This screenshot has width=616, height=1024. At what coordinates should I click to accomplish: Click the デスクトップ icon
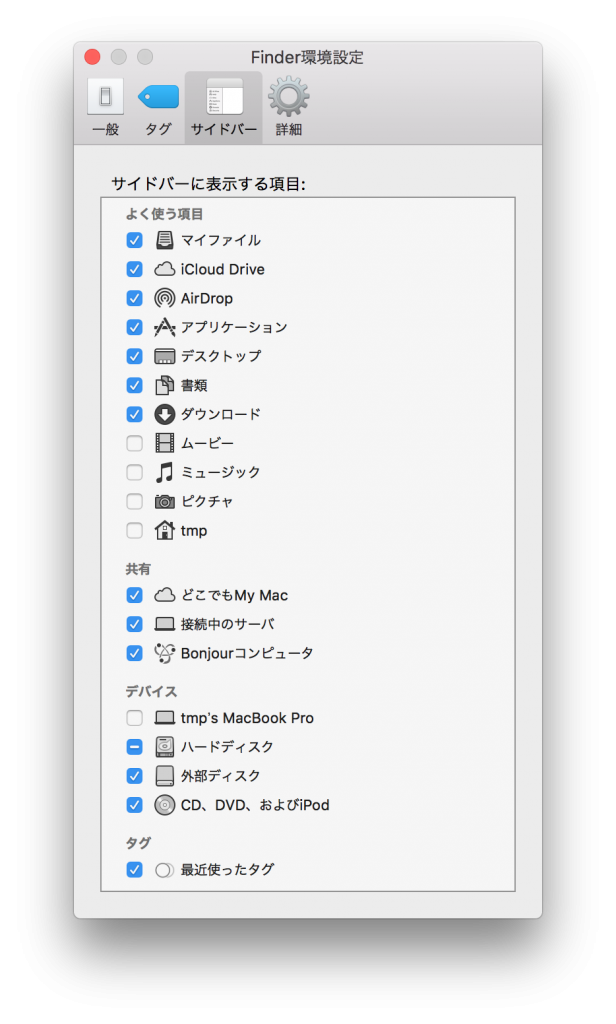165,357
